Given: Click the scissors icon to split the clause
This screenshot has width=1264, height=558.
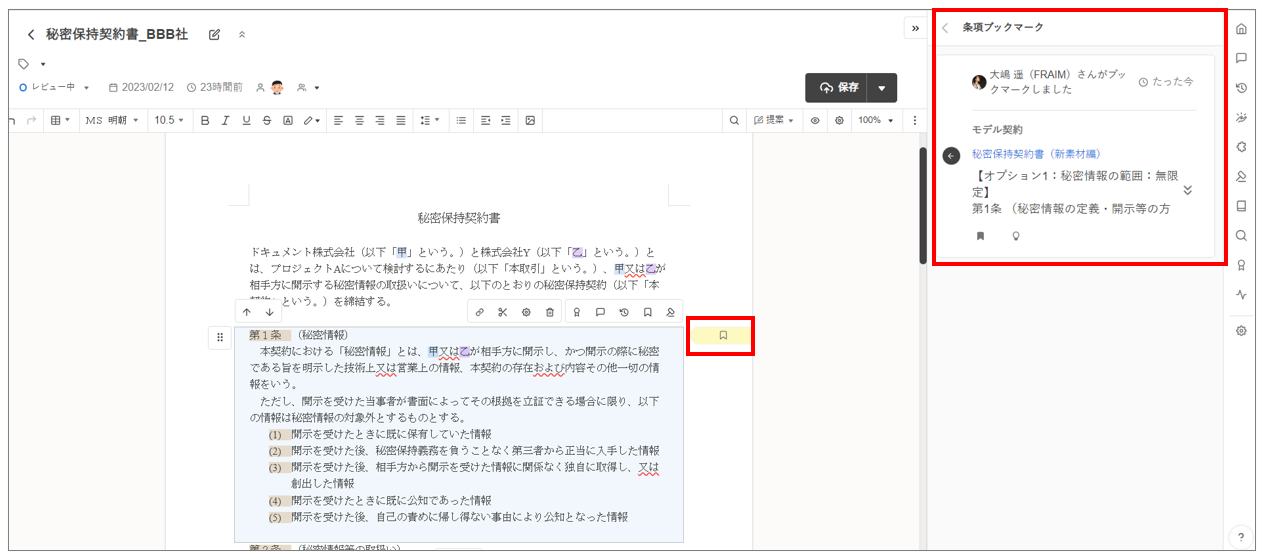Looking at the screenshot, I should pos(502,312).
